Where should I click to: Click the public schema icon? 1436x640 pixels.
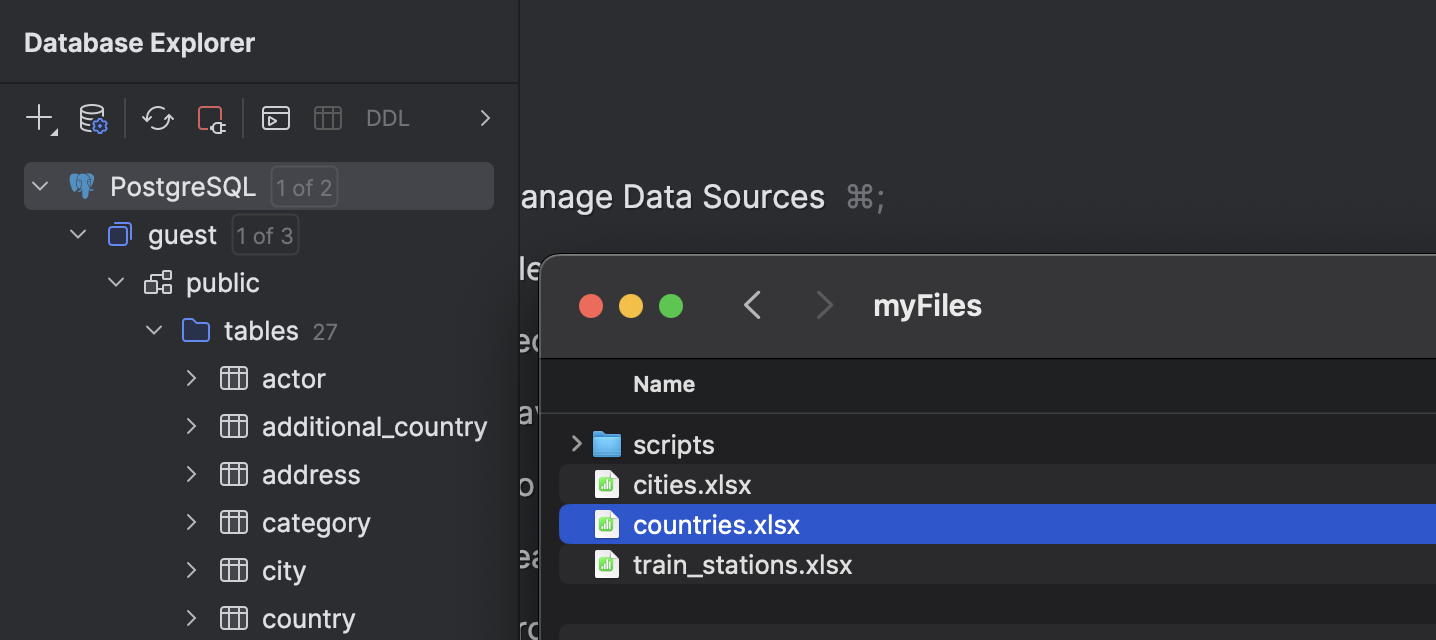pyautogui.click(x=157, y=282)
